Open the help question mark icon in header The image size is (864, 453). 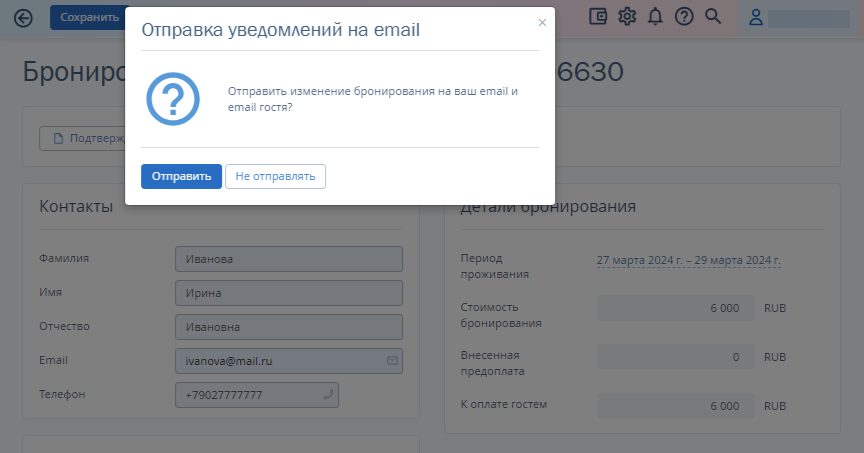pos(684,17)
